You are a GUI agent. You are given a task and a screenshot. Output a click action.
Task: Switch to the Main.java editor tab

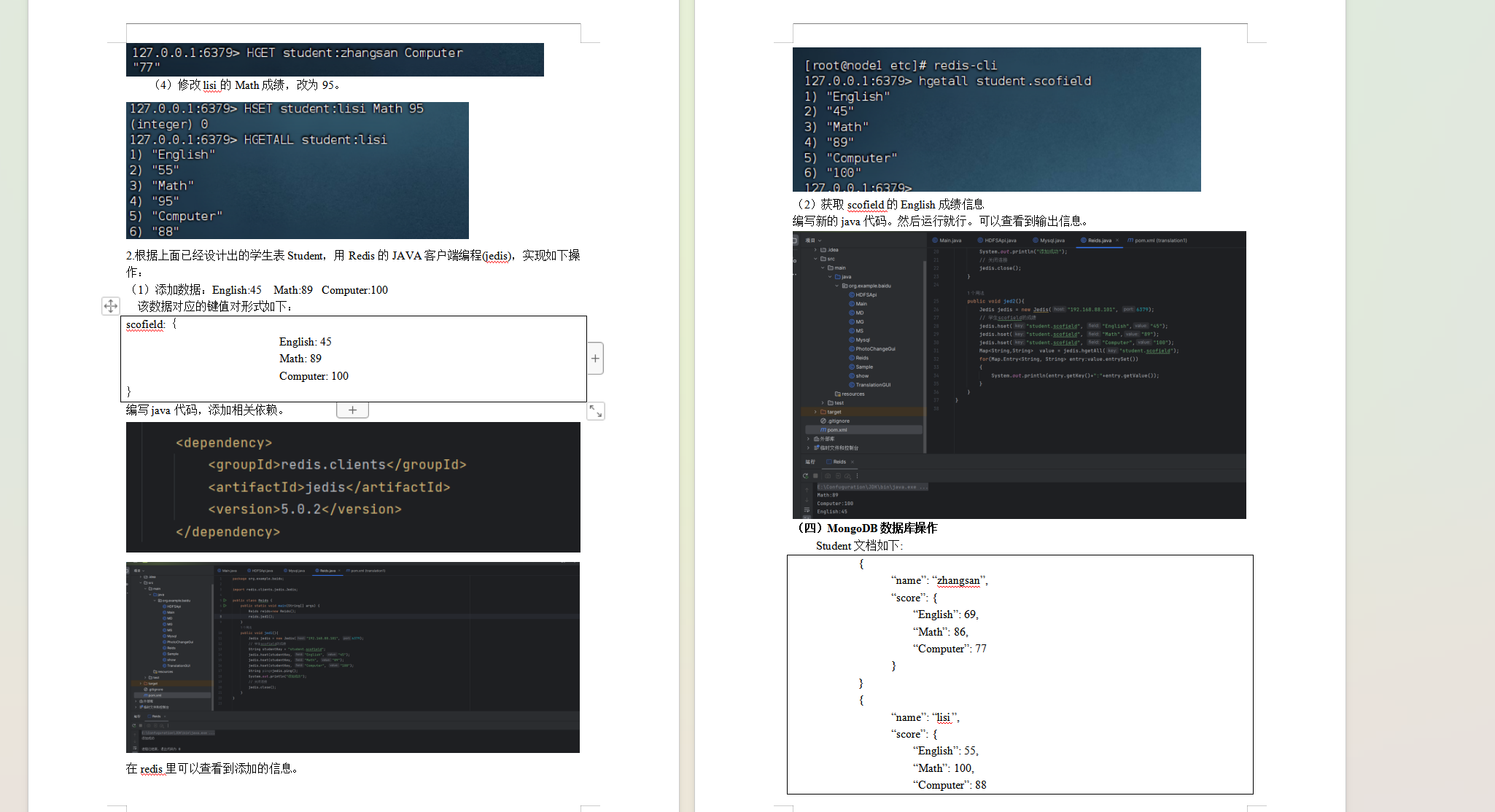pyautogui.click(x=950, y=241)
